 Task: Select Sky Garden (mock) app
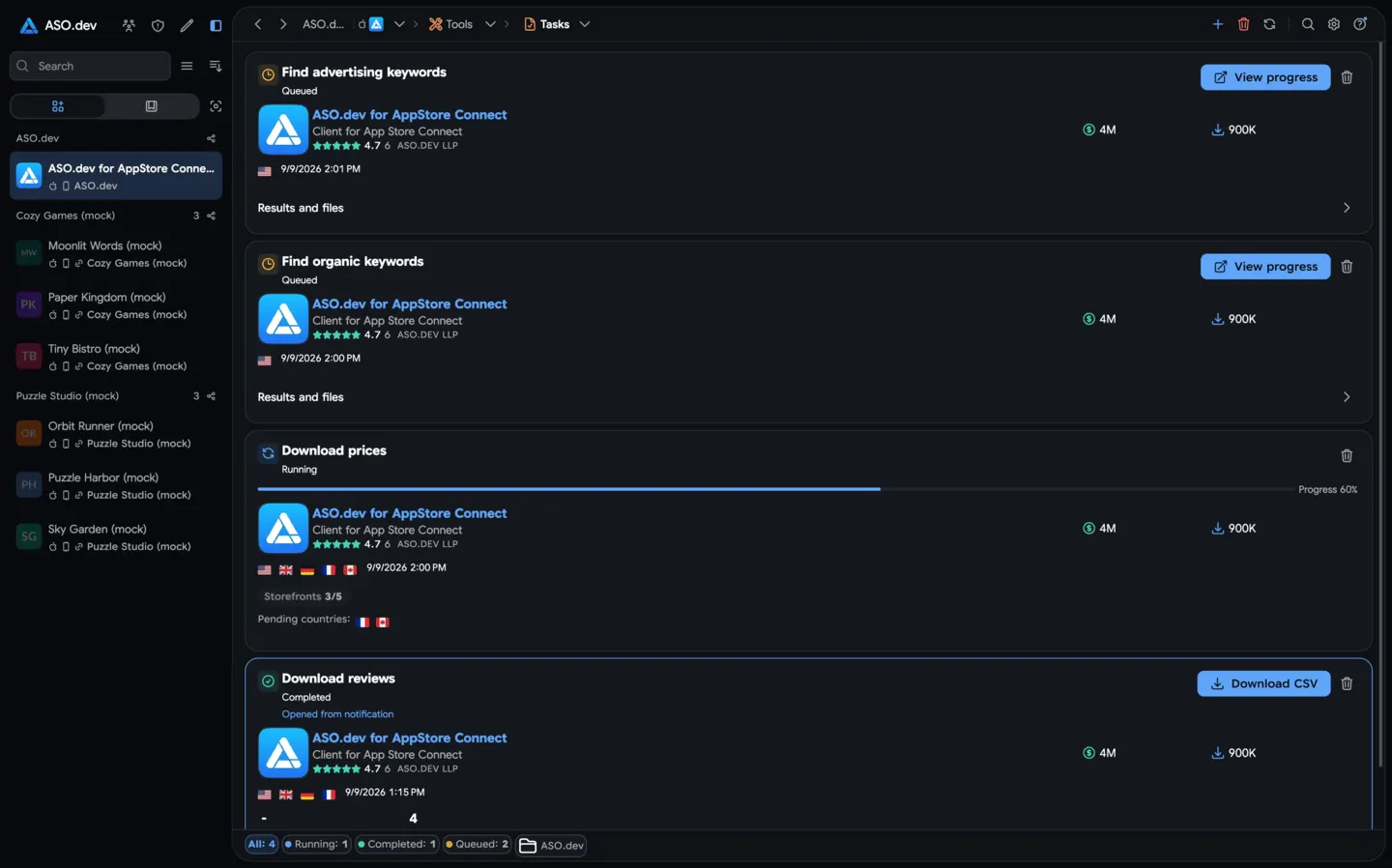pos(116,537)
